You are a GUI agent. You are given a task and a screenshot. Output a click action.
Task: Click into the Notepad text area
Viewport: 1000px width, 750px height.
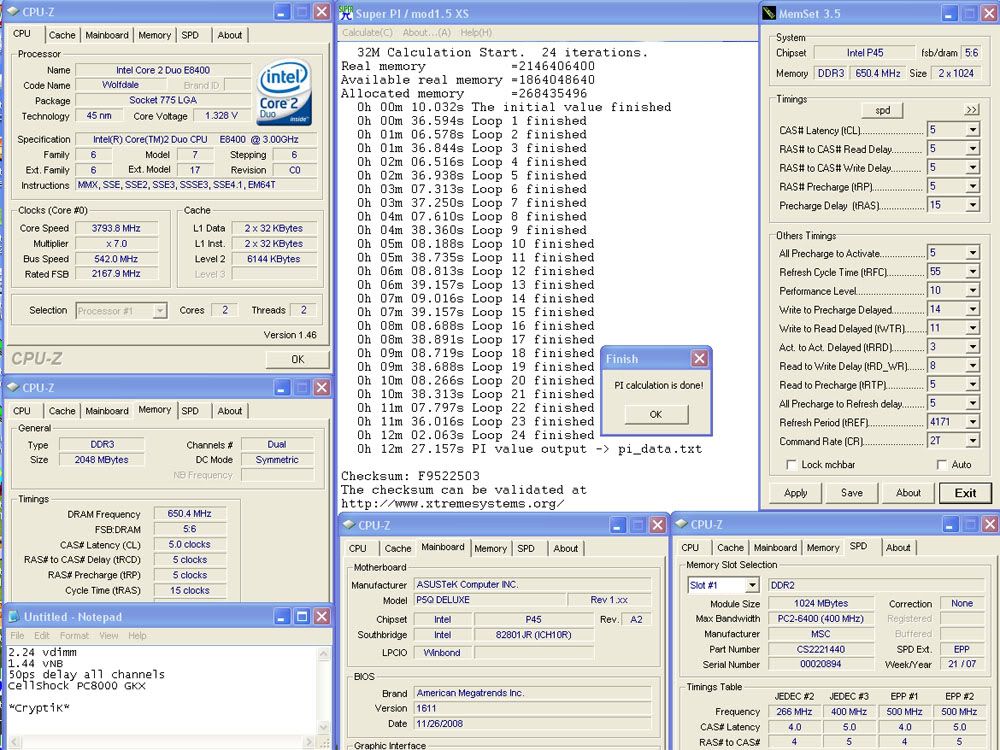coord(161,691)
